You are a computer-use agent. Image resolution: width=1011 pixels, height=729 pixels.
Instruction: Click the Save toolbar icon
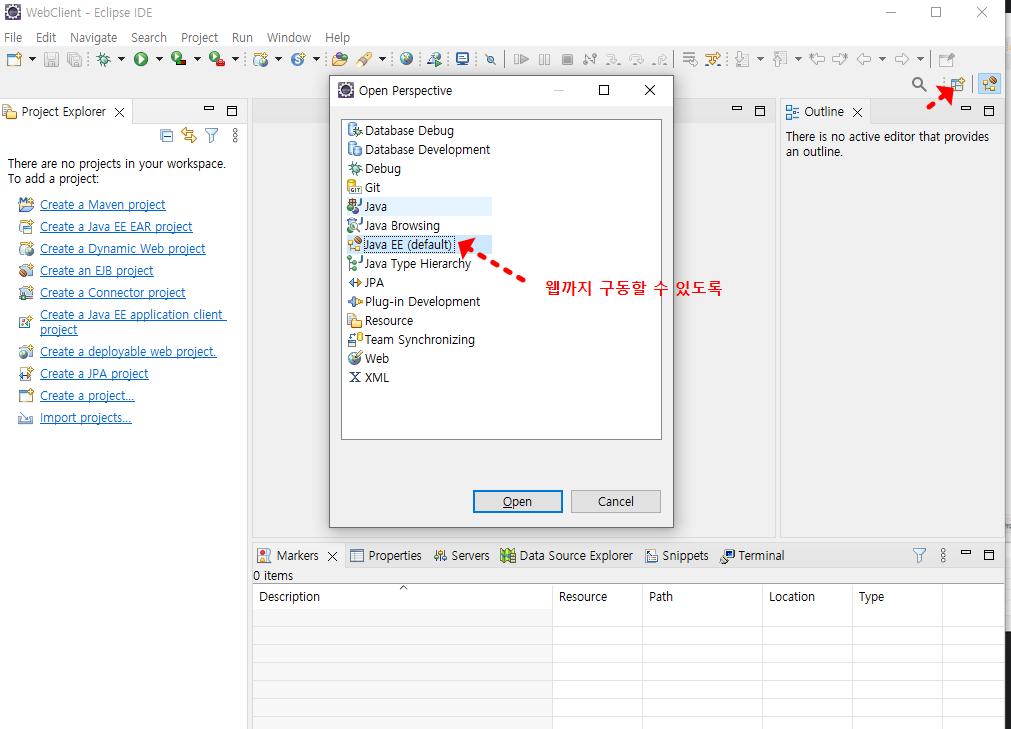point(51,59)
